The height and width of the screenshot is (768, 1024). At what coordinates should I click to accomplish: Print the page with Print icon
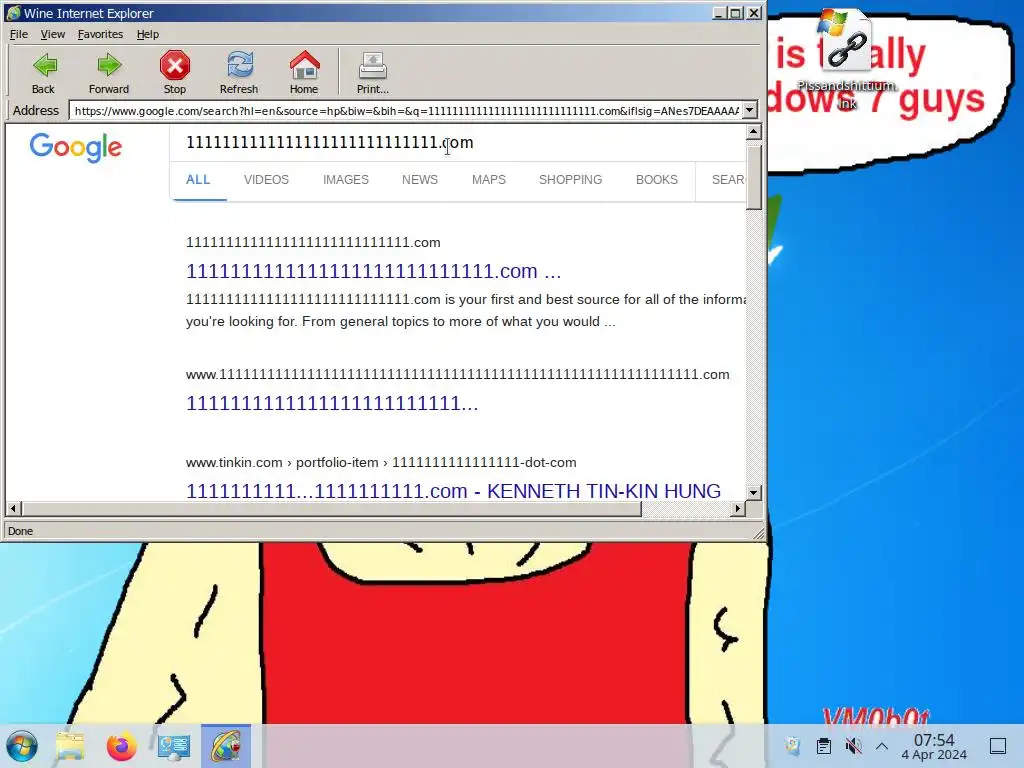coord(373,72)
